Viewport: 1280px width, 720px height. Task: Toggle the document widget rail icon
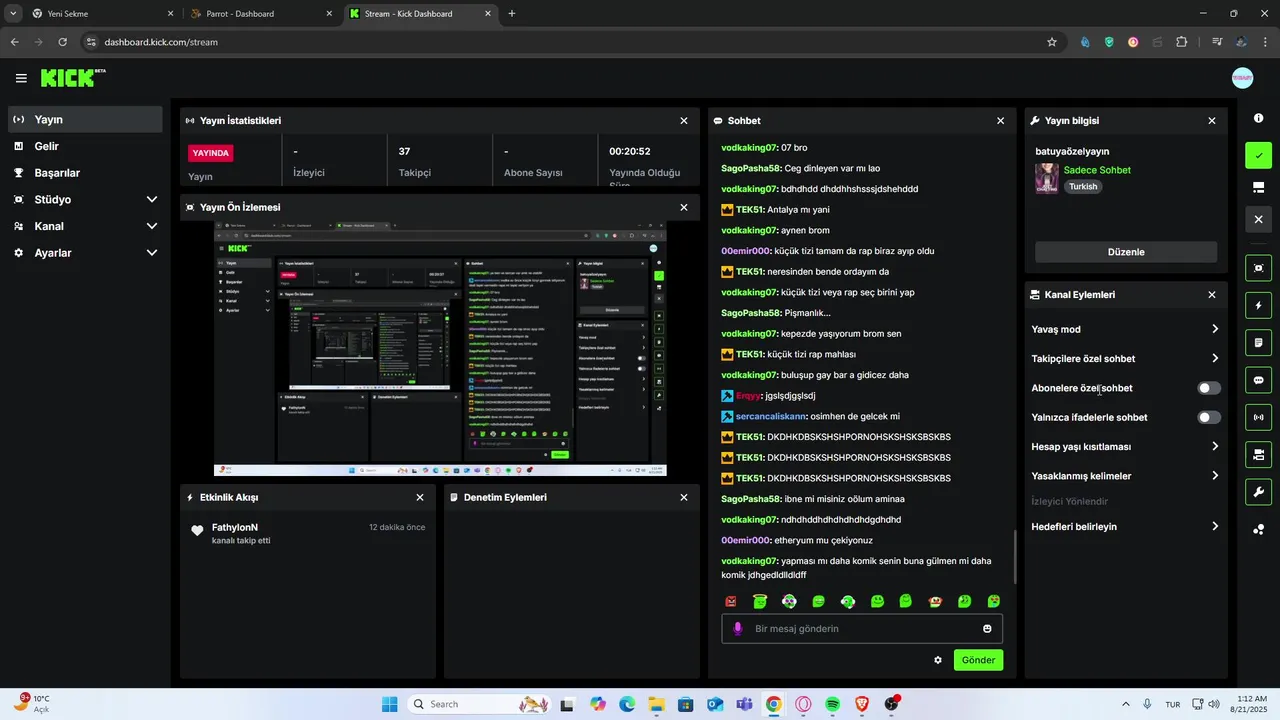coord(1258,343)
